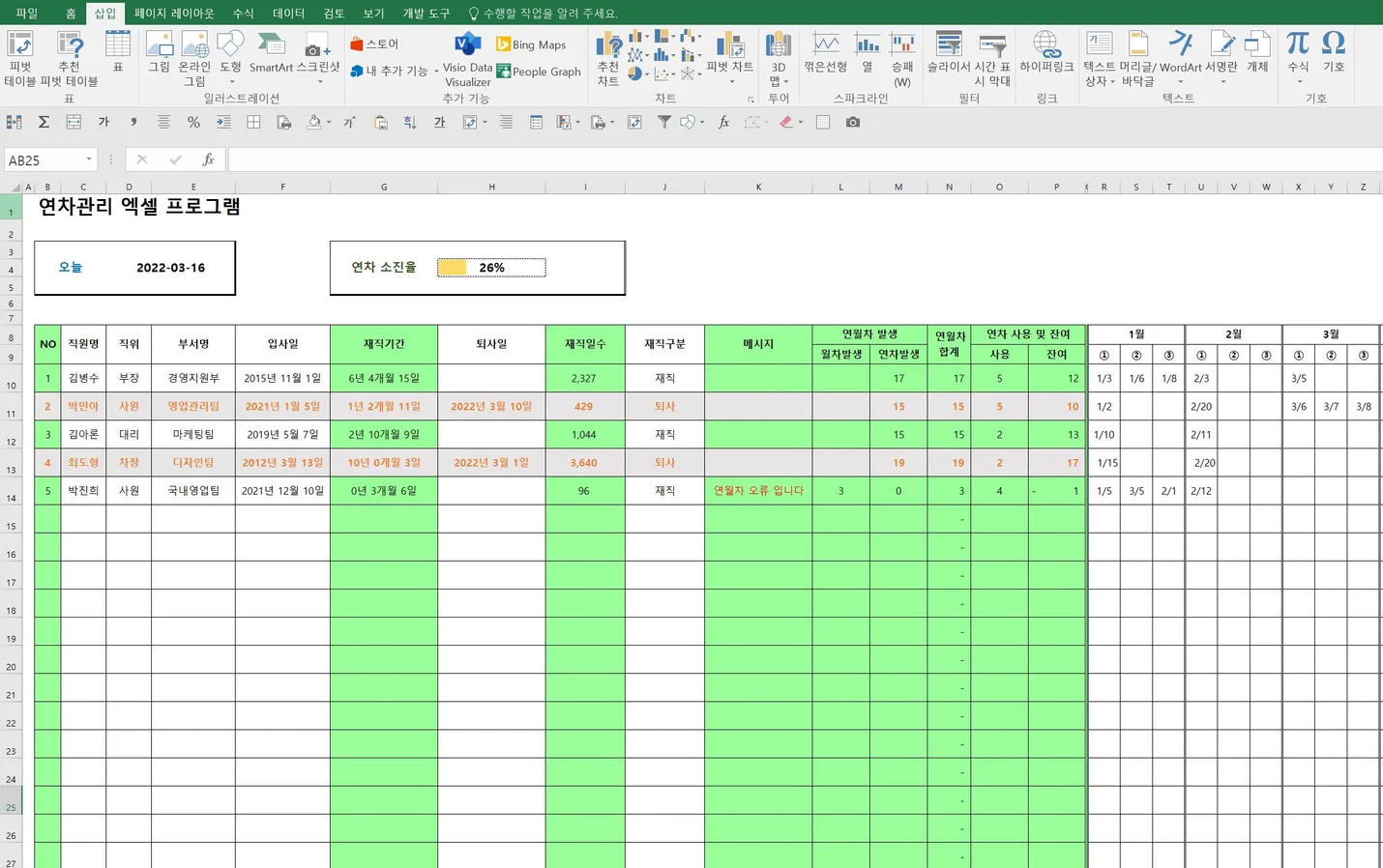
Task: Open the 서명란 signature line dropdown
Action: (1222, 81)
